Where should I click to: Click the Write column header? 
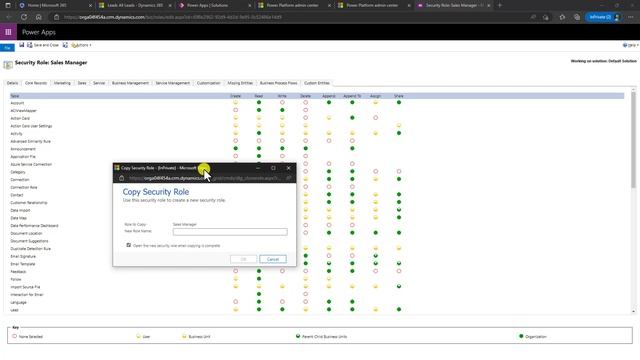click(282, 96)
